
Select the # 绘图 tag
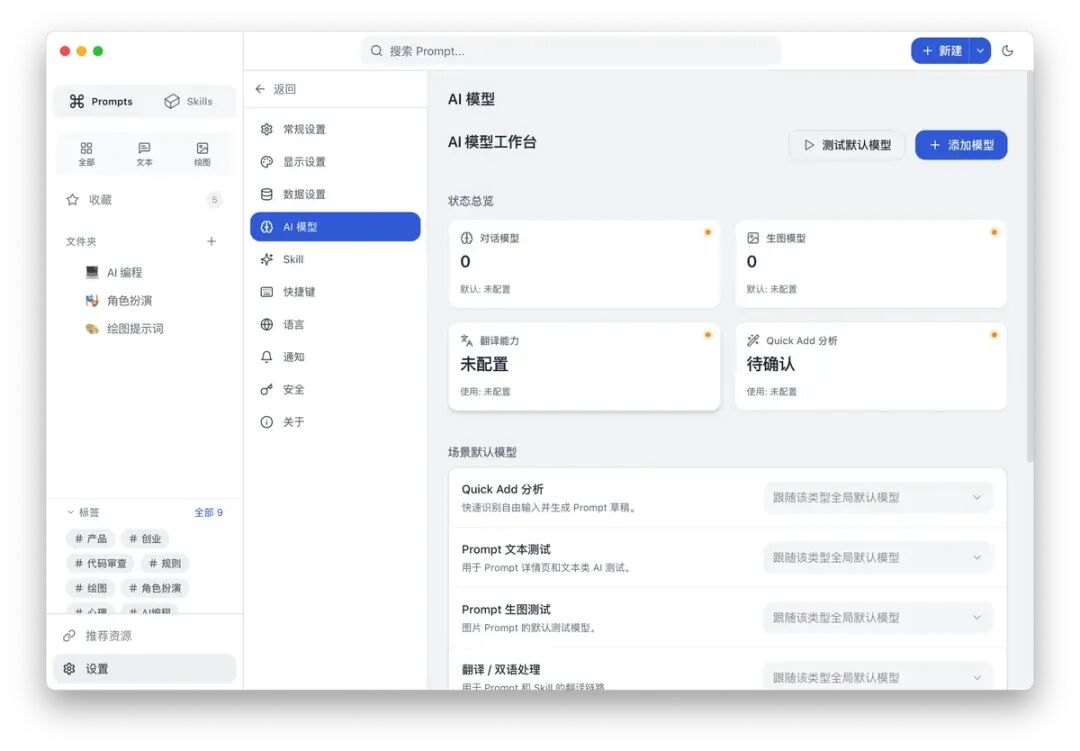tap(91, 588)
